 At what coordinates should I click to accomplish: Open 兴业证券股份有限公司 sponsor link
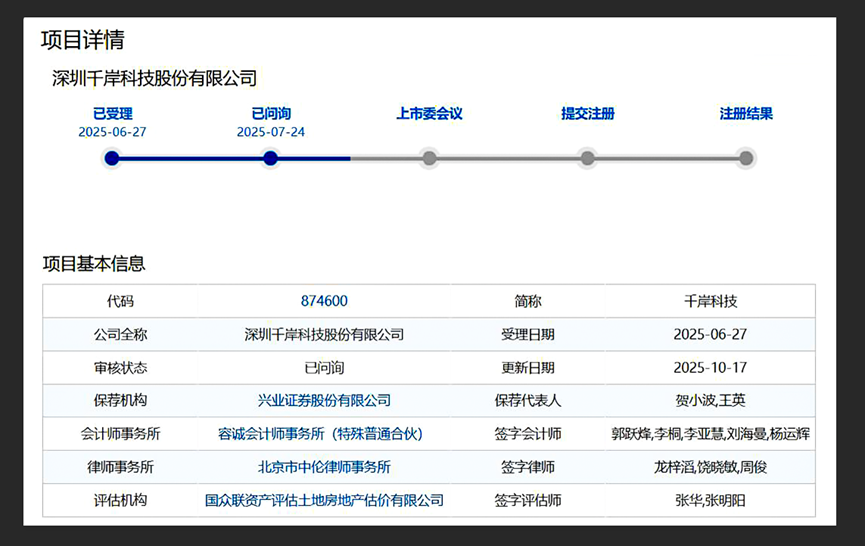click(324, 400)
